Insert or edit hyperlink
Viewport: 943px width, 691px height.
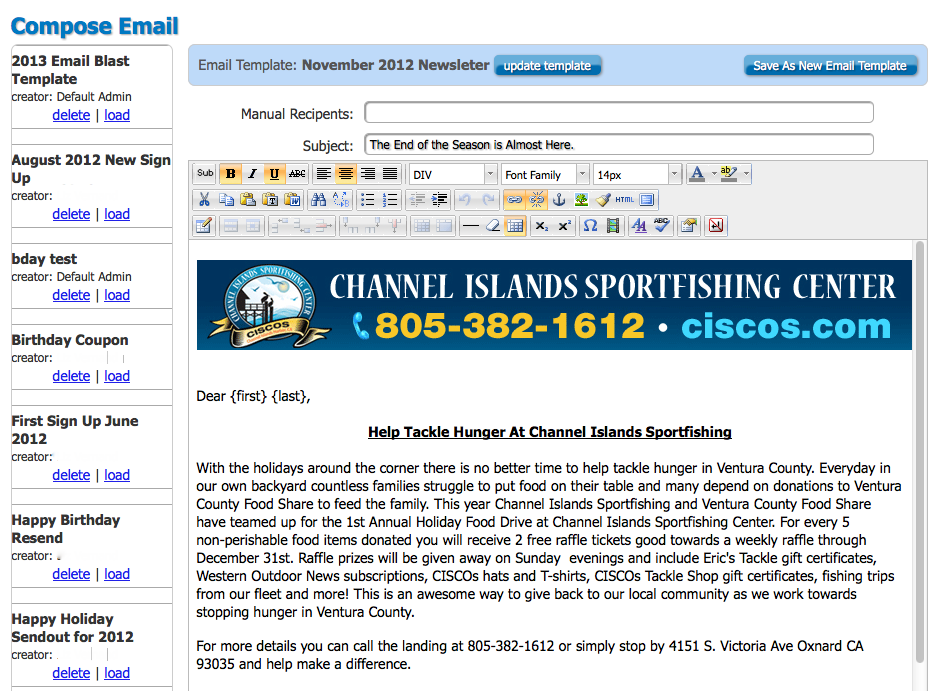click(x=514, y=200)
